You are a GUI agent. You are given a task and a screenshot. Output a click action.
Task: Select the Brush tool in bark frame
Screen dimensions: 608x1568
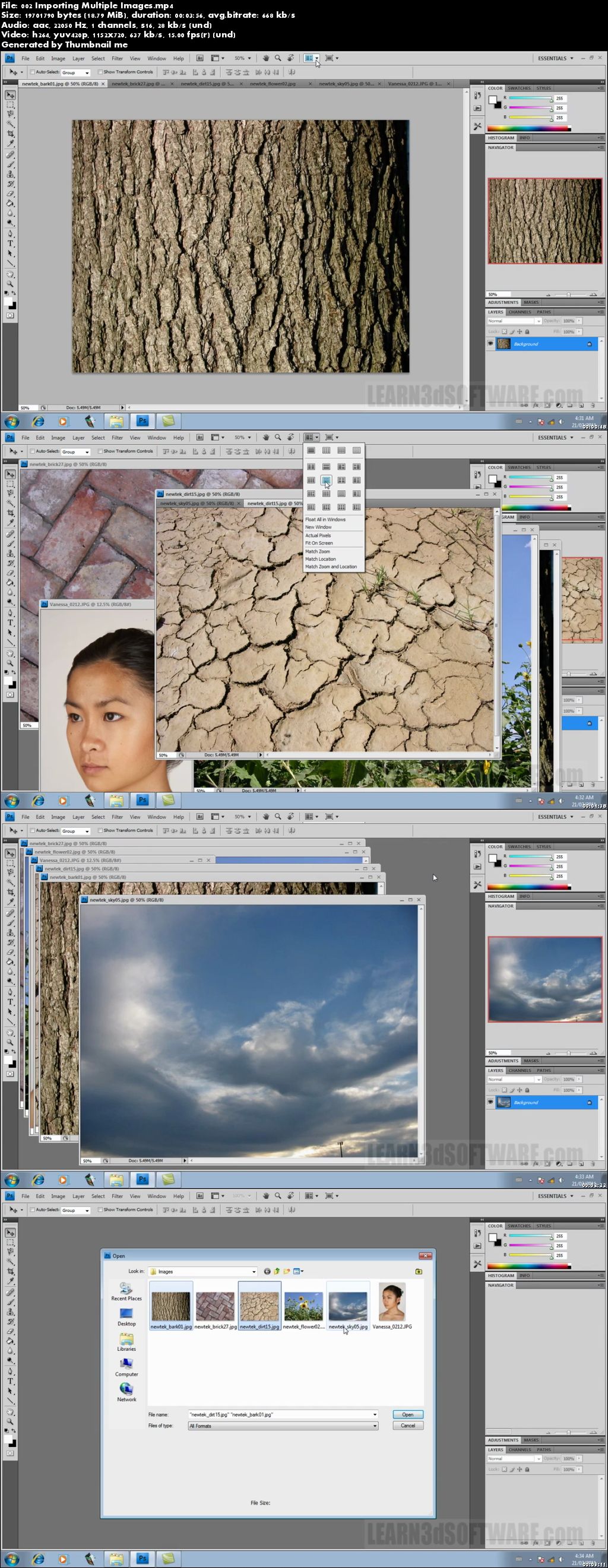click(x=10, y=165)
